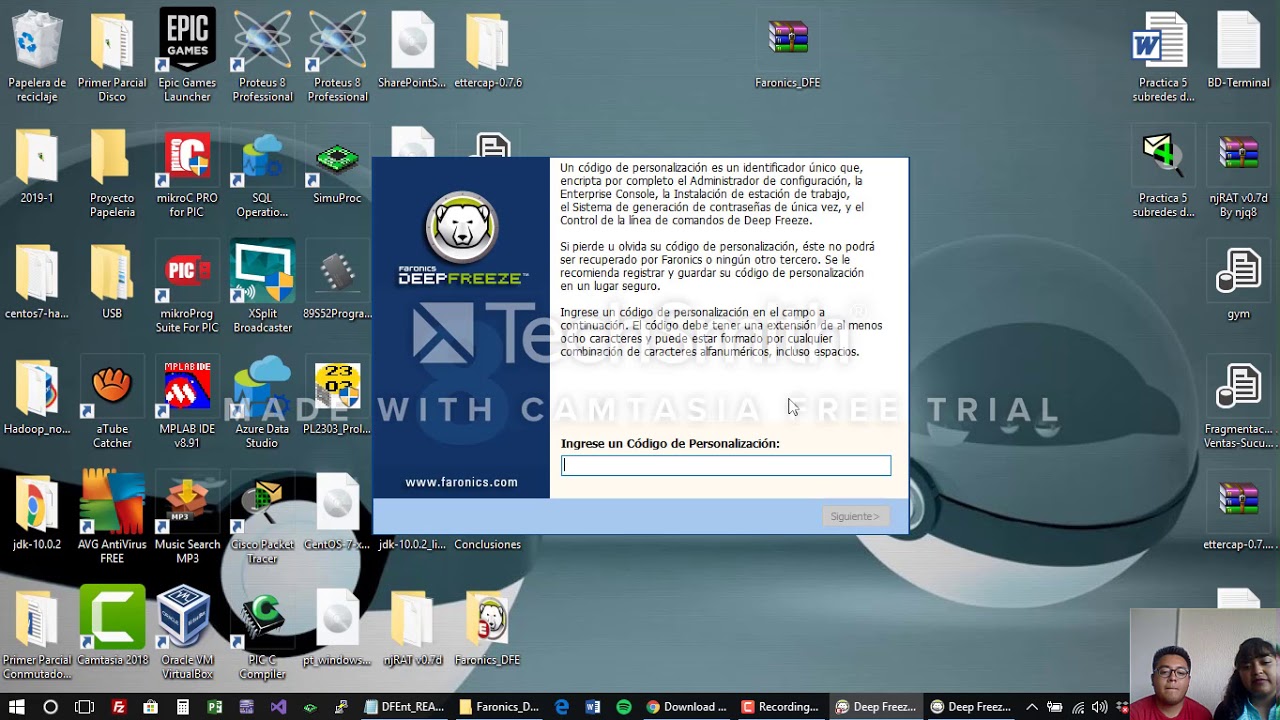
Task: Click the personalization code input field
Action: (x=726, y=465)
